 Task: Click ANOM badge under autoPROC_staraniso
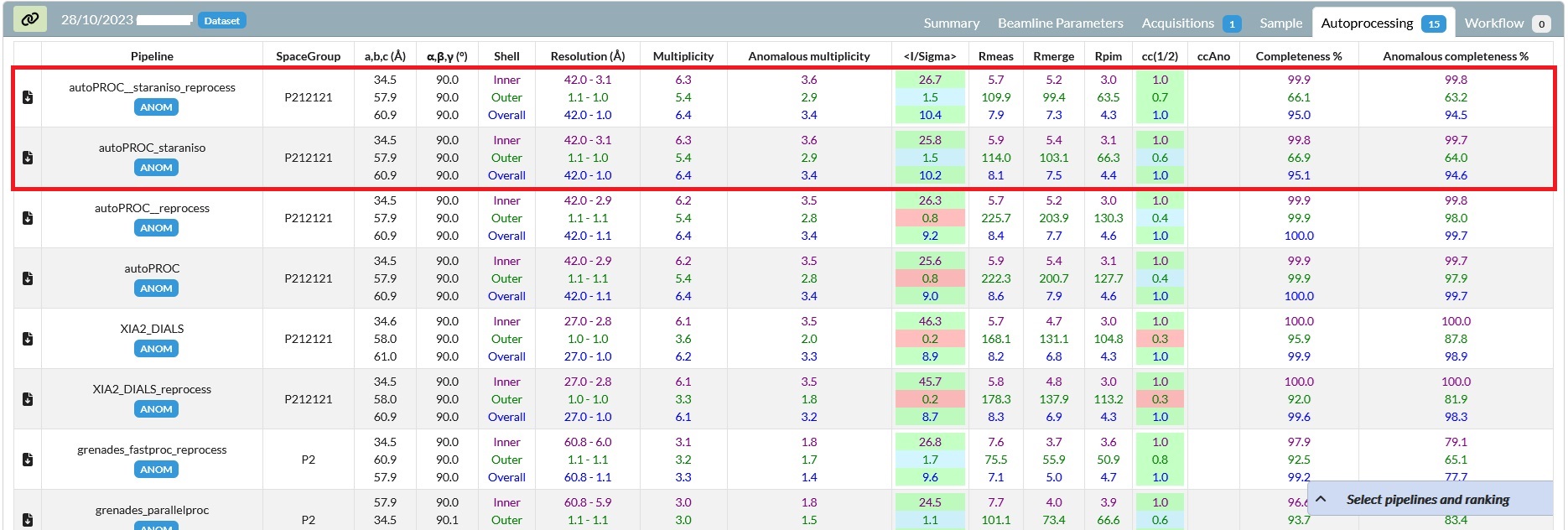156,168
